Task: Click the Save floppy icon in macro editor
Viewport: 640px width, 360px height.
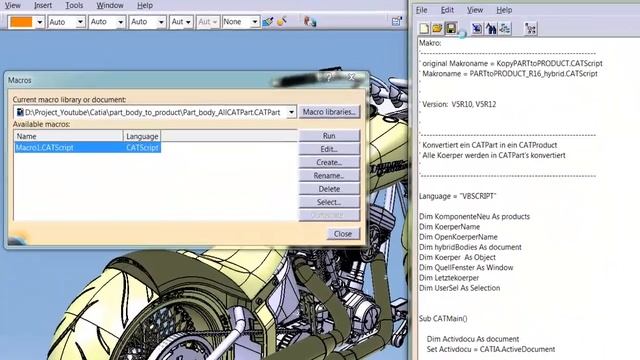Action: (x=451, y=28)
